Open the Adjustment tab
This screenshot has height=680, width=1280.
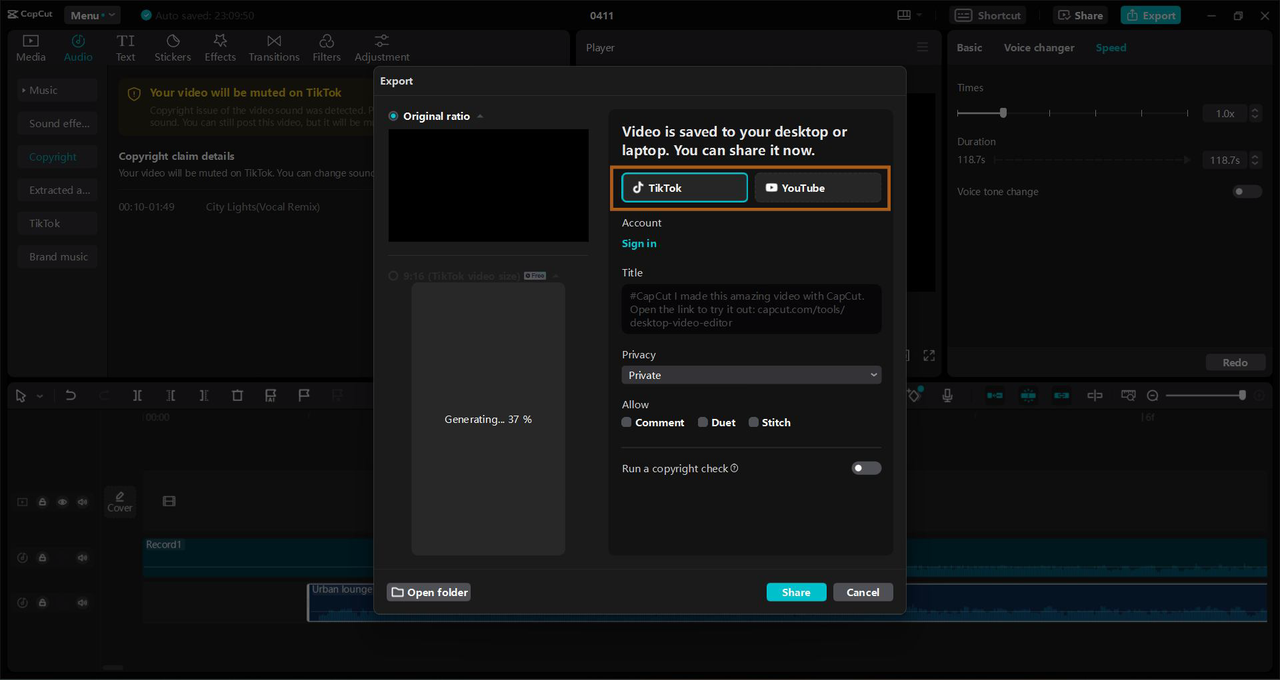click(x=382, y=48)
